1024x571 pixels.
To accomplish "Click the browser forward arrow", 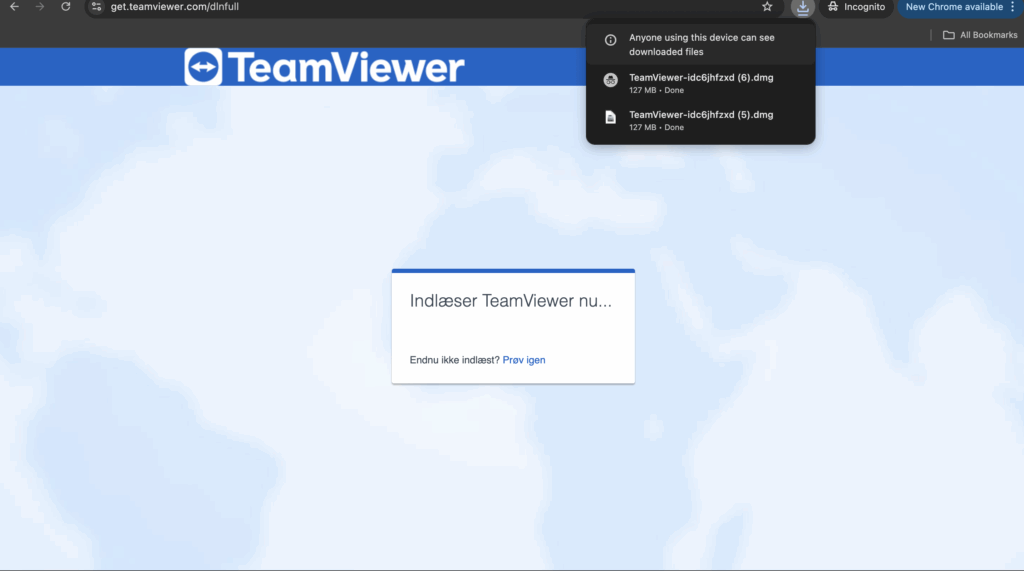I will point(40,7).
